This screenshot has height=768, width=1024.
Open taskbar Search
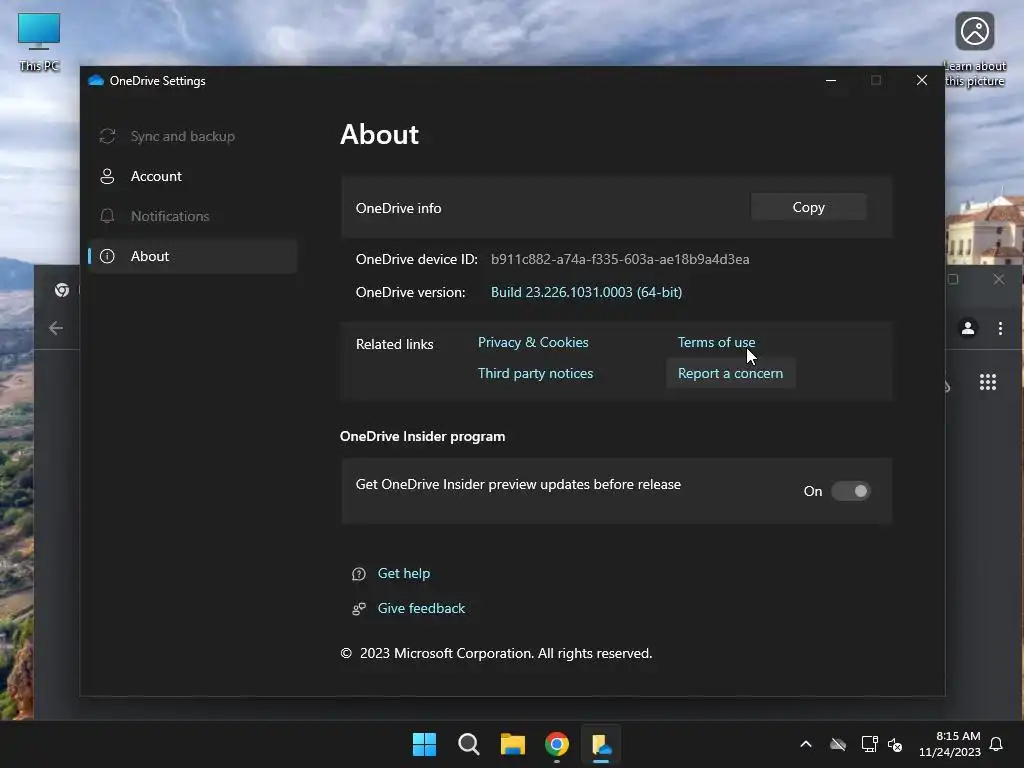pos(469,744)
